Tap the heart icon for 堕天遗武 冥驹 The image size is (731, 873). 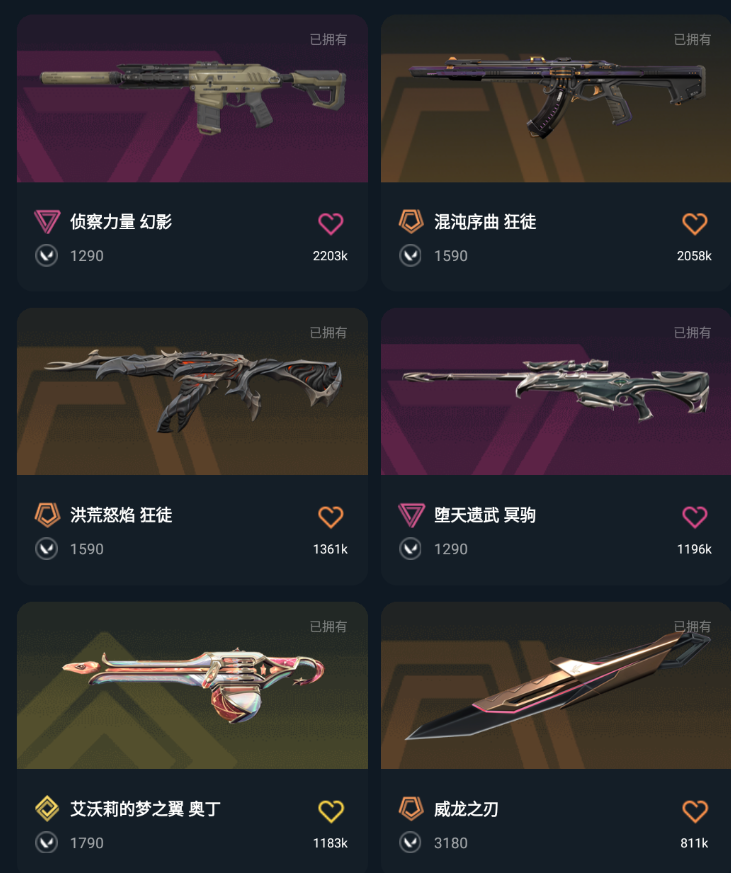694,517
